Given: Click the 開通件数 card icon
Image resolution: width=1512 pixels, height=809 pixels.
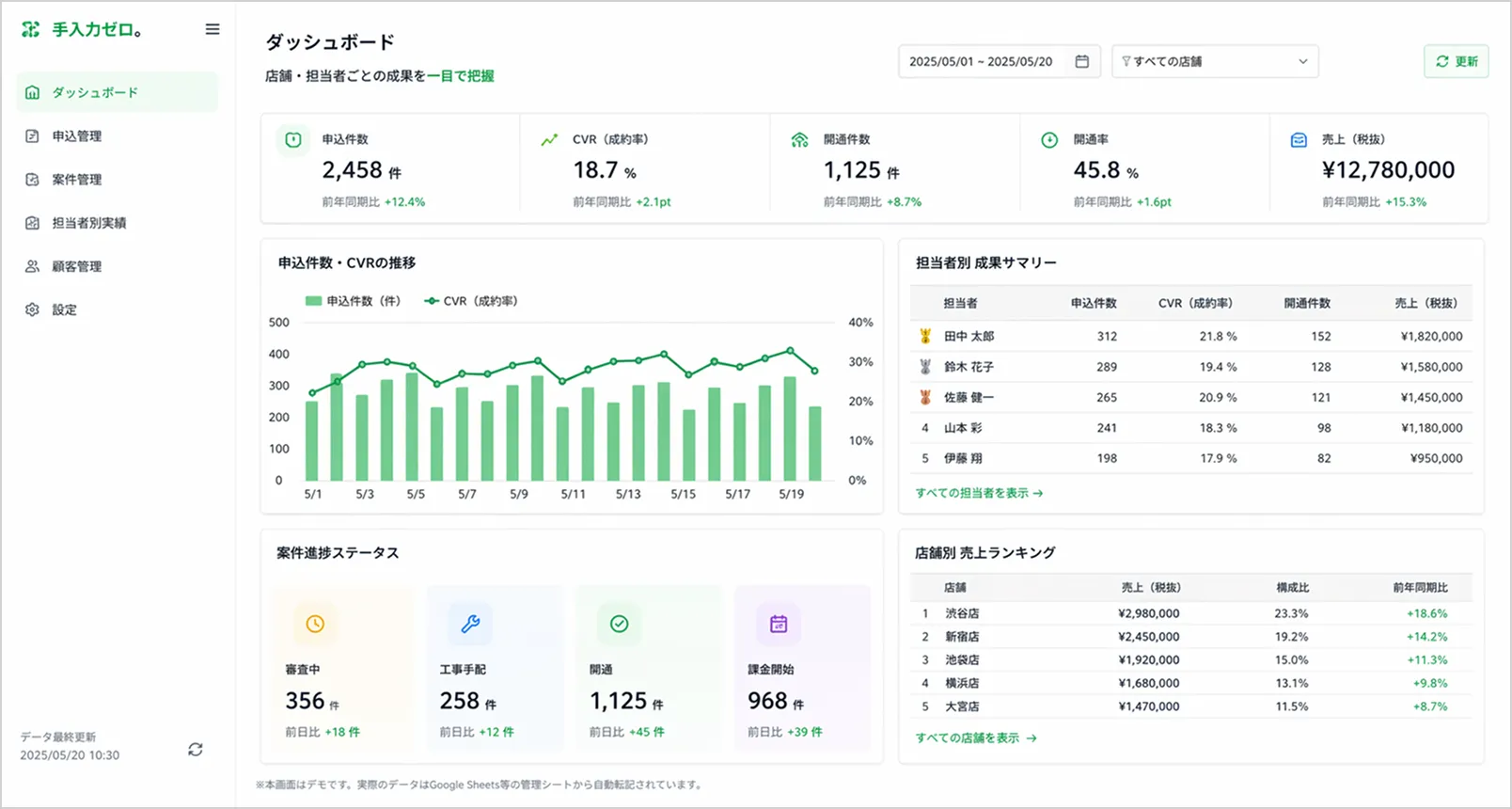Looking at the screenshot, I should 799,140.
